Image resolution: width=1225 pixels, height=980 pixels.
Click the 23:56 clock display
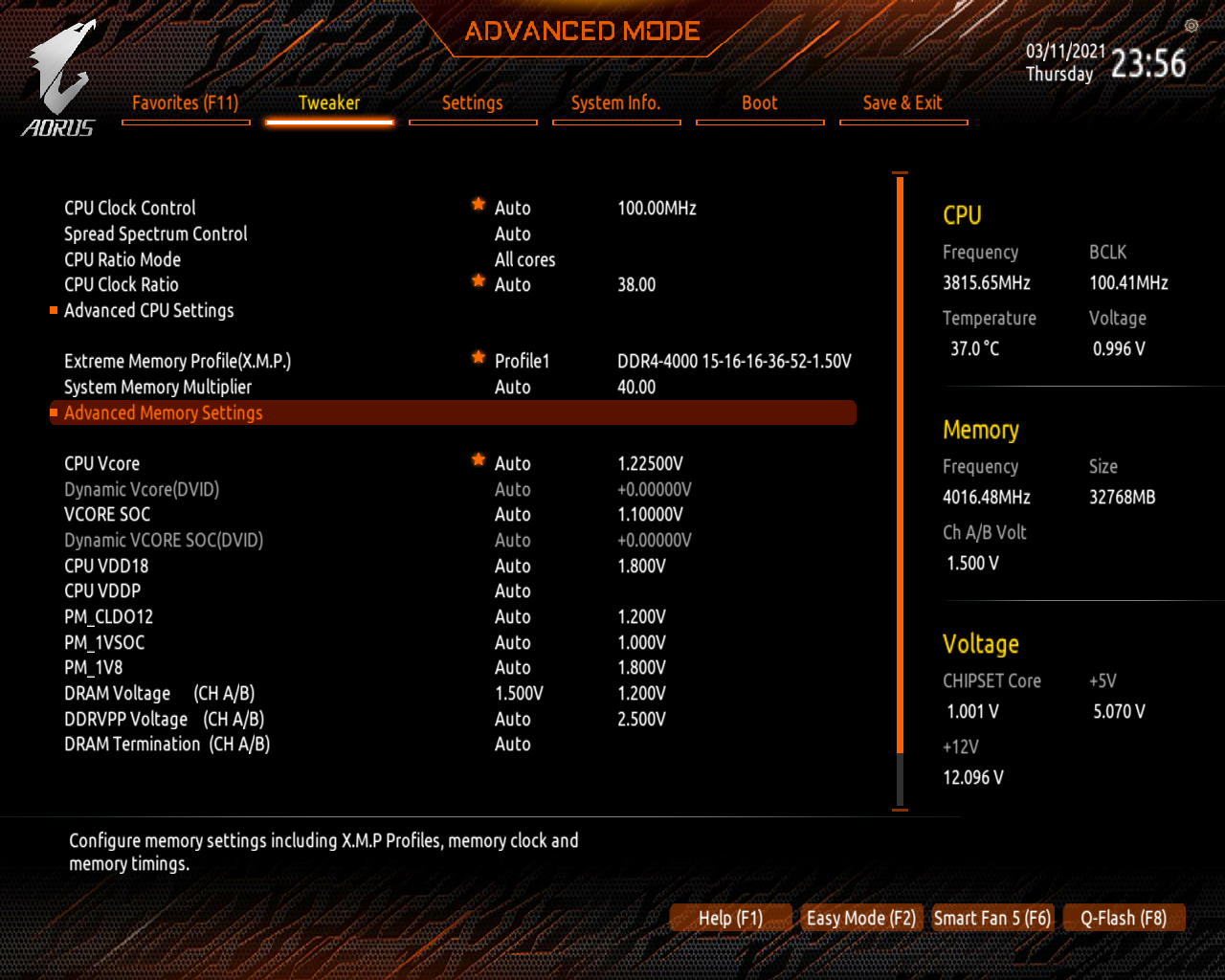click(x=1148, y=63)
